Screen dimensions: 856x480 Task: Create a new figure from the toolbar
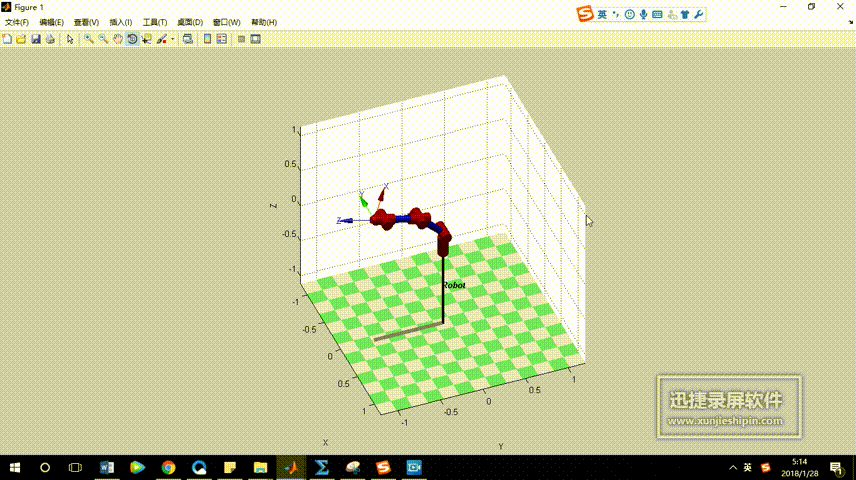(7, 39)
